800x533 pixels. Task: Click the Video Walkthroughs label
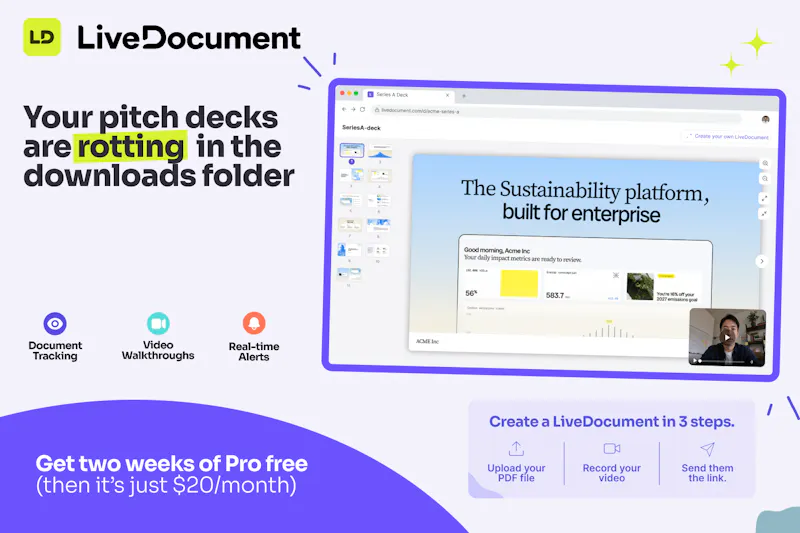tap(158, 350)
